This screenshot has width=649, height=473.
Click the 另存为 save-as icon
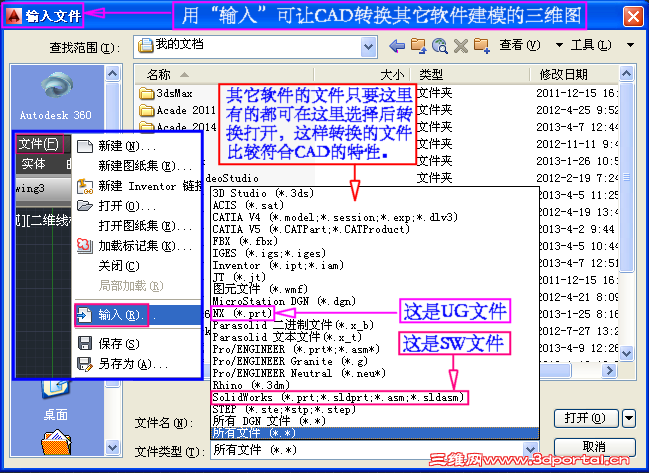coord(85,364)
